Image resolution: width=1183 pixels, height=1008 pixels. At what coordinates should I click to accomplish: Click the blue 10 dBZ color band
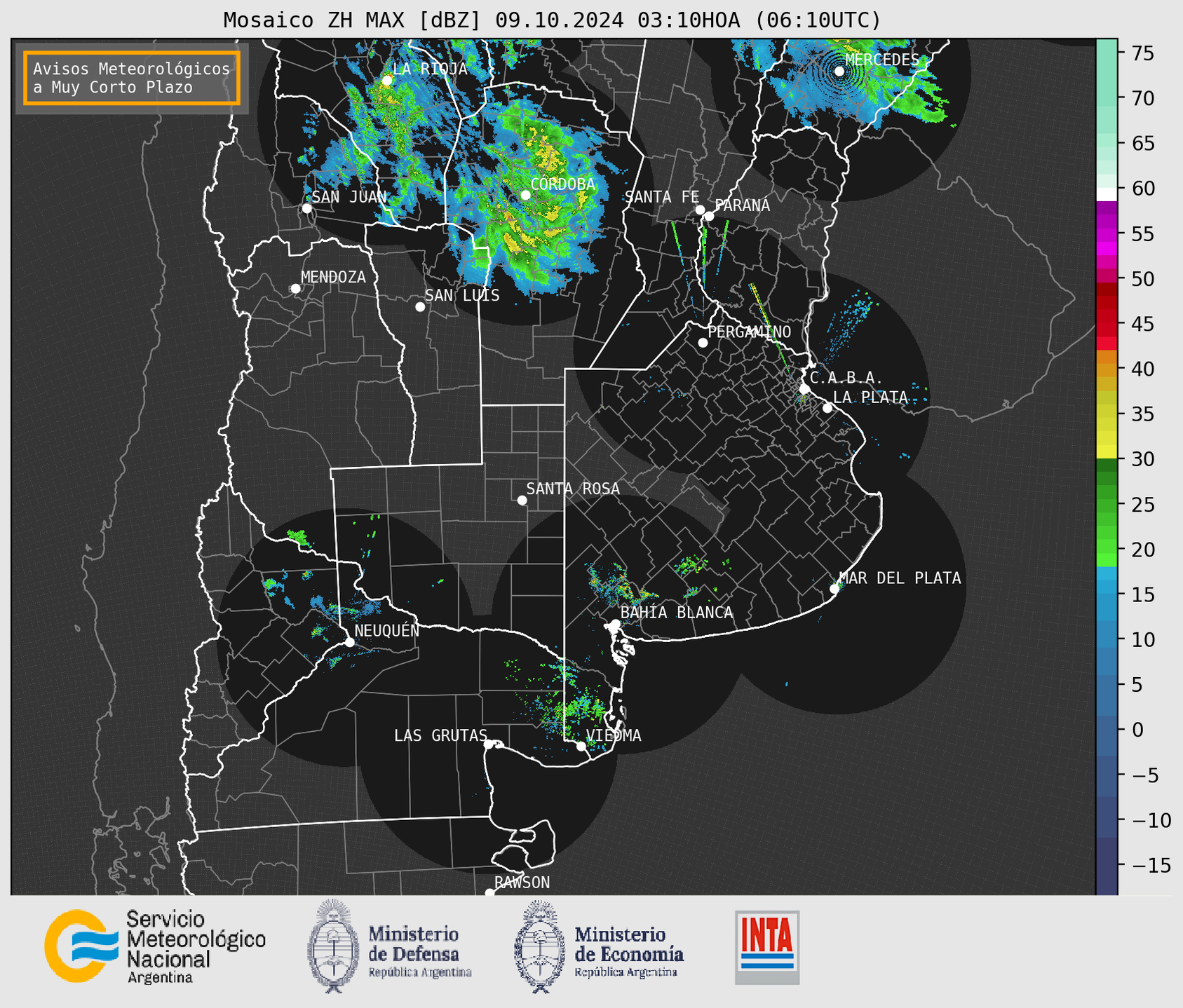click(1107, 639)
